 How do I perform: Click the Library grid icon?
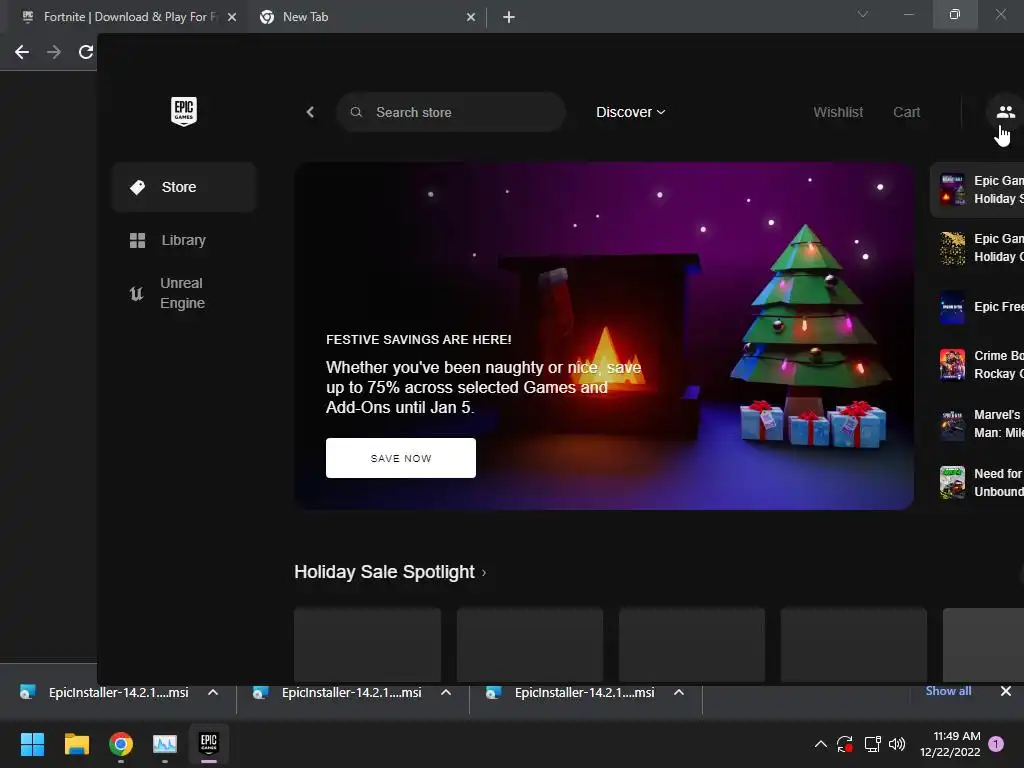137,240
